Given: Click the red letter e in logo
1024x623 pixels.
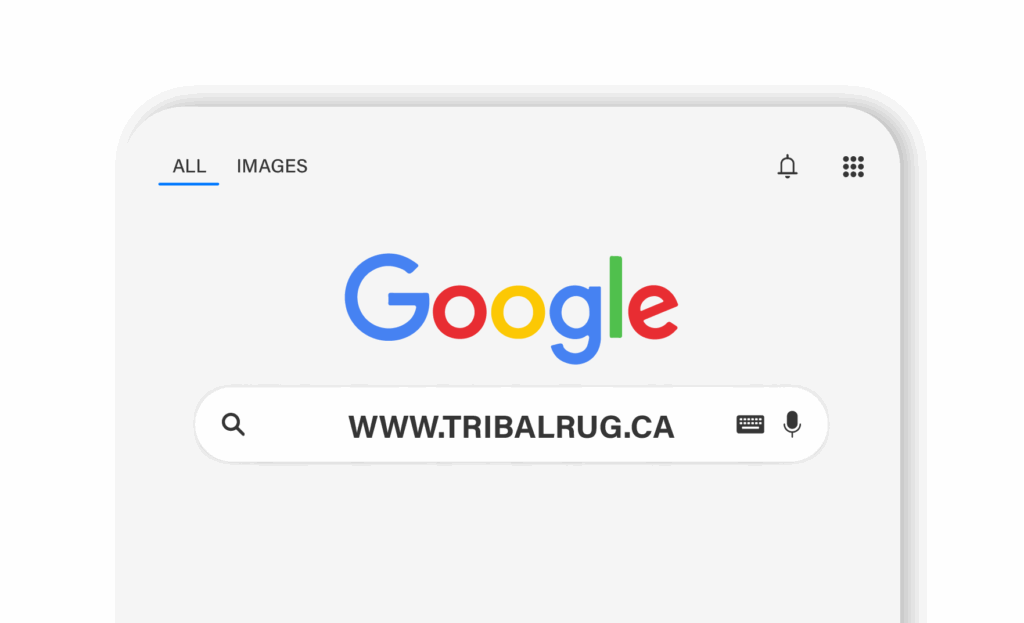Looking at the screenshot, I should (x=652, y=311).
